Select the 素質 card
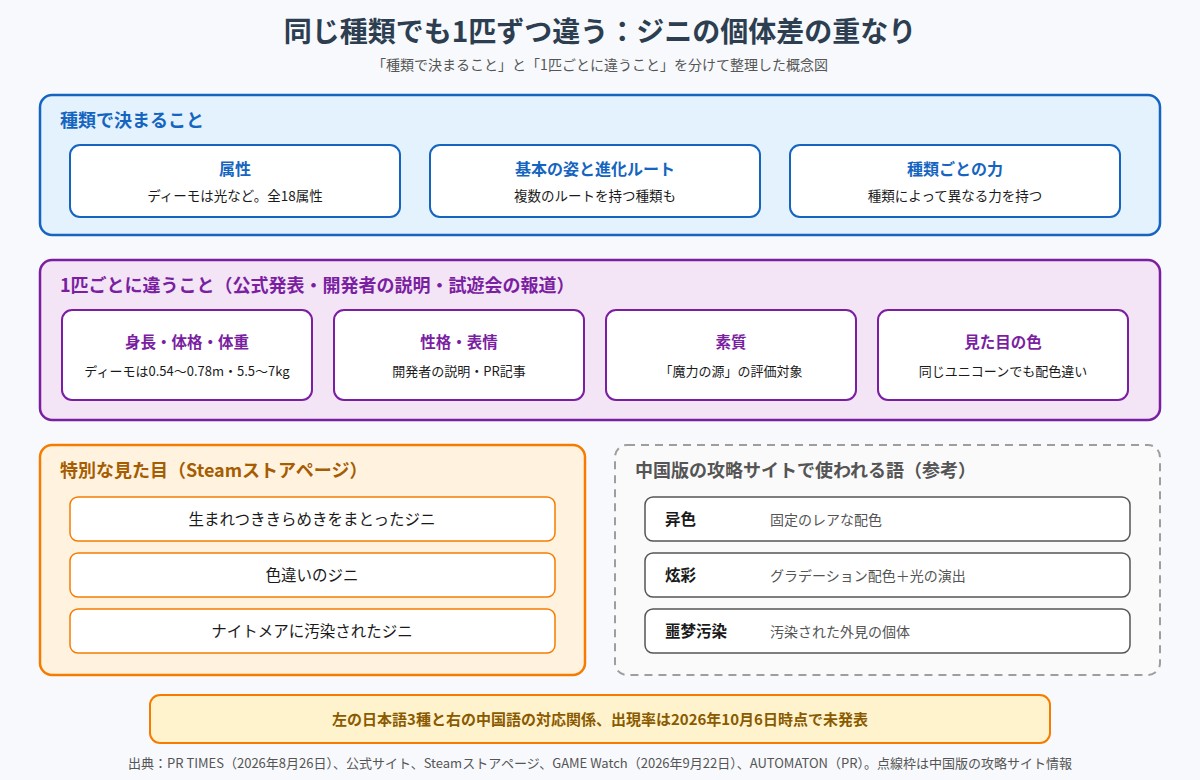Image resolution: width=1200 pixels, height=780 pixels. pos(731,355)
